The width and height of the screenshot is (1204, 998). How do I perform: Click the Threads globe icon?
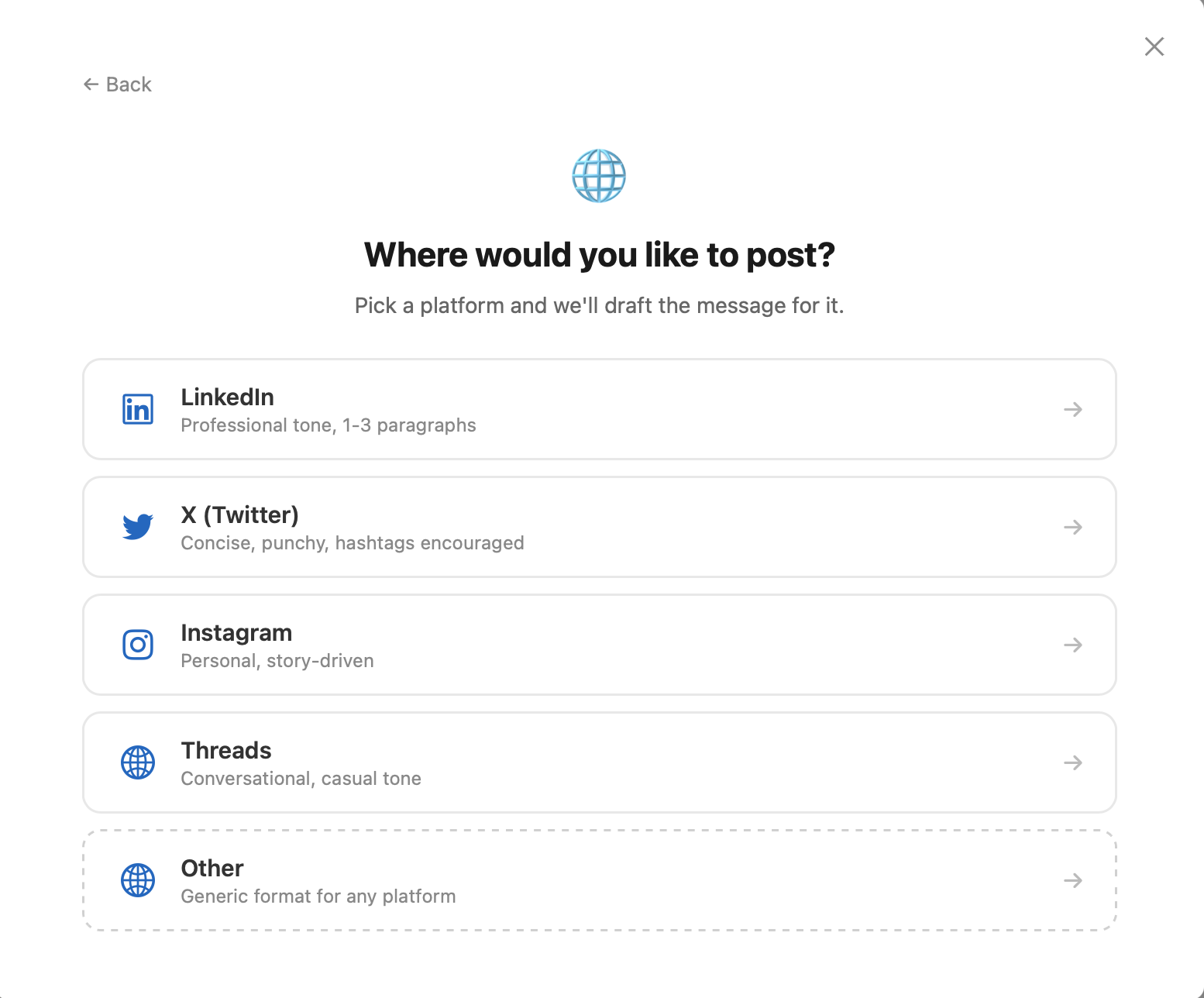pyautogui.click(x=138, y=762)
